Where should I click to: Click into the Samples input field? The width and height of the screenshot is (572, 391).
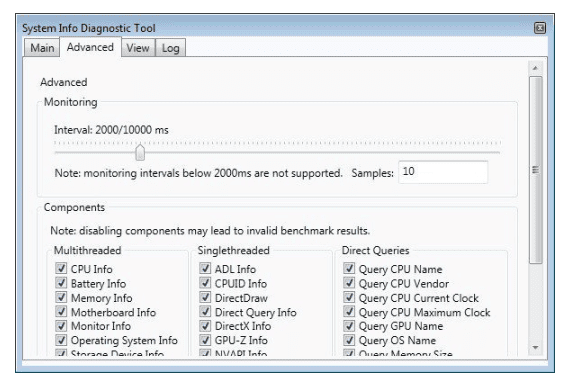click(443, 172)
